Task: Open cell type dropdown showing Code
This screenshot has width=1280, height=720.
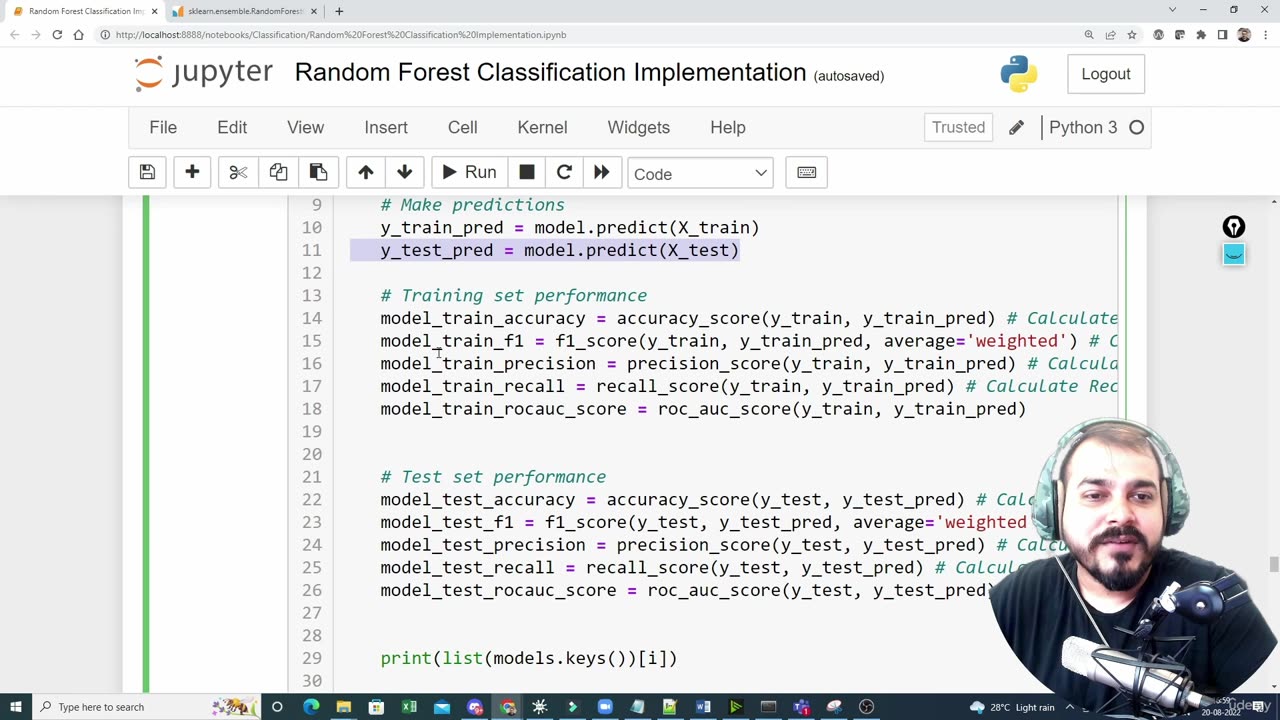Action: pos(700,174)
